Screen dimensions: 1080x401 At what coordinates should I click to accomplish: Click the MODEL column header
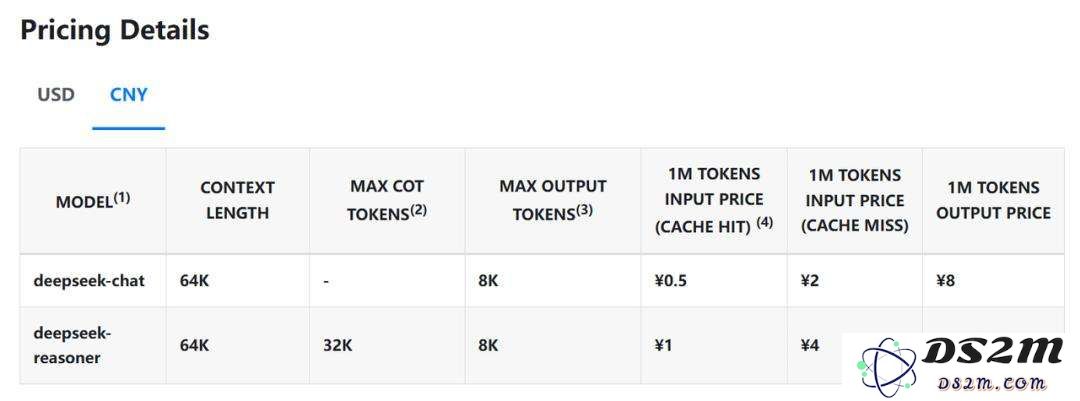93,200
